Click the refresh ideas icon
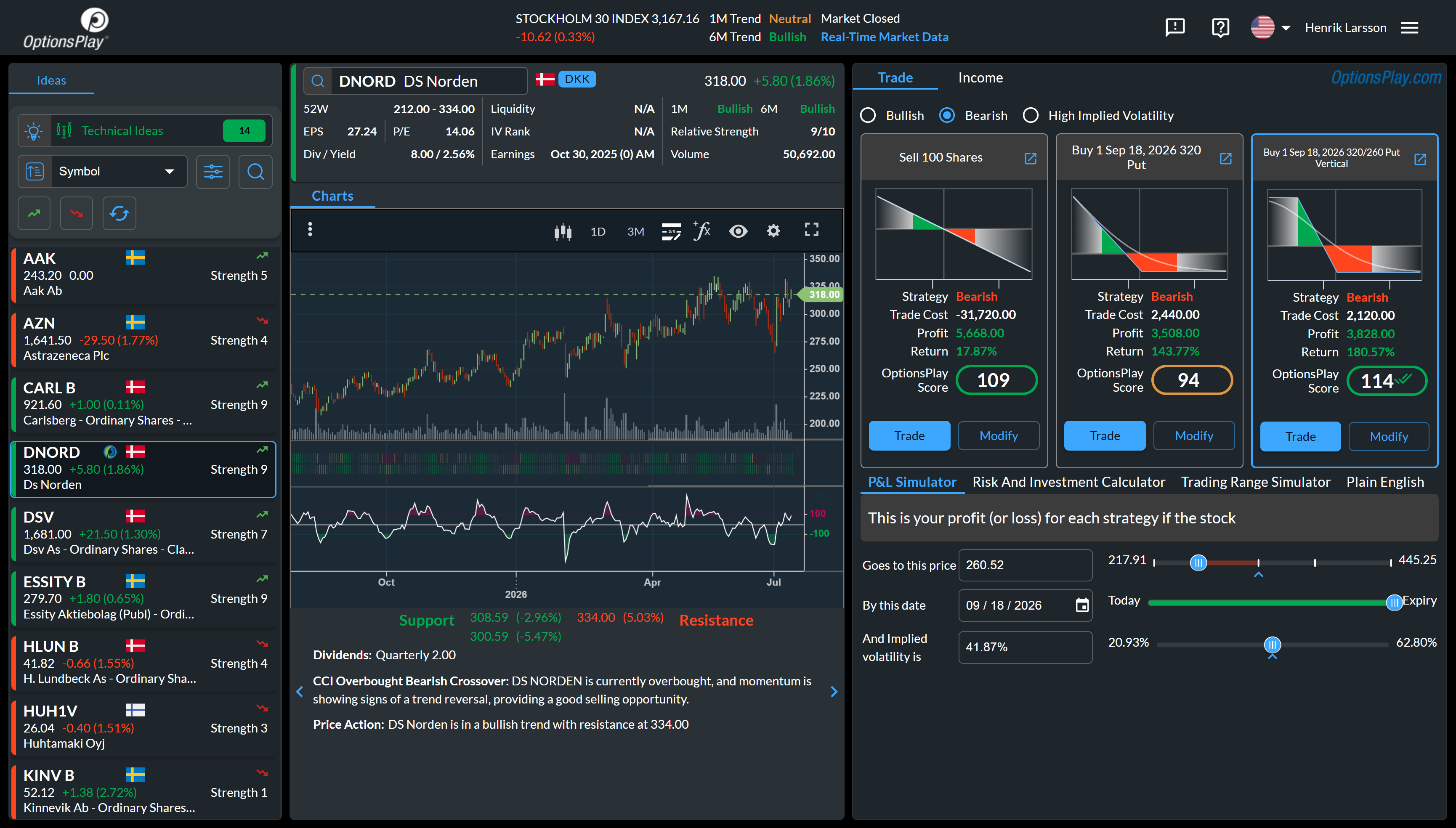This screenshot has width=1456, height=828. [x=119, y=213]
